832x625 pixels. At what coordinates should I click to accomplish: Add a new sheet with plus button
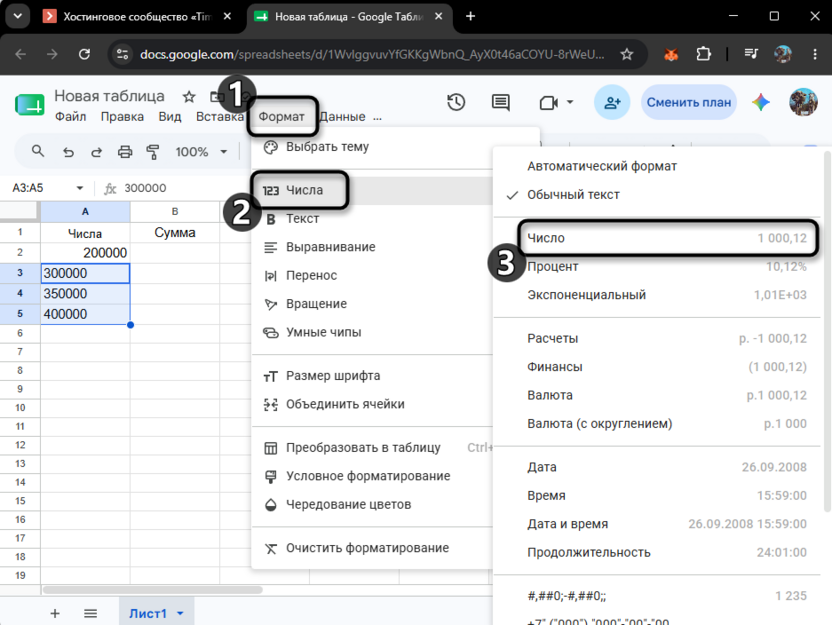click(x=55, y=613)
